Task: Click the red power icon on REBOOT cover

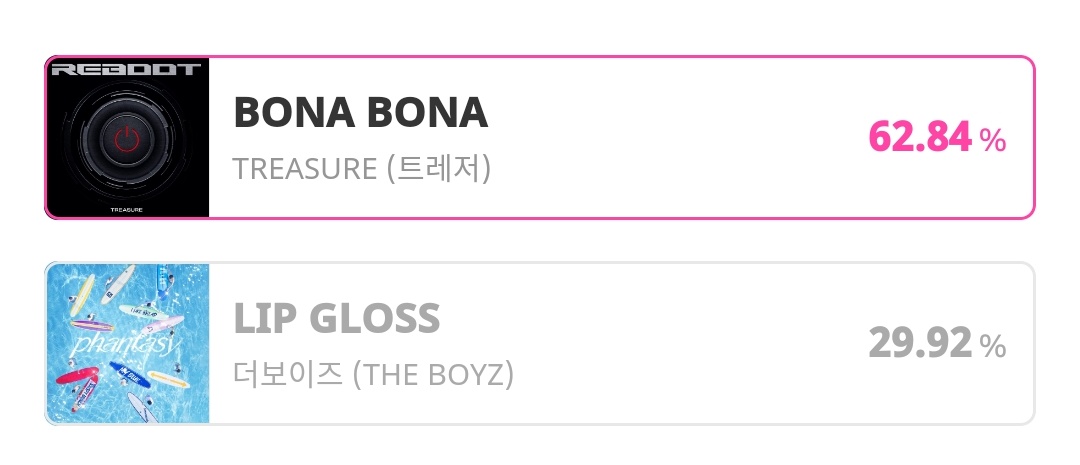Action: (x=127, y=139)
